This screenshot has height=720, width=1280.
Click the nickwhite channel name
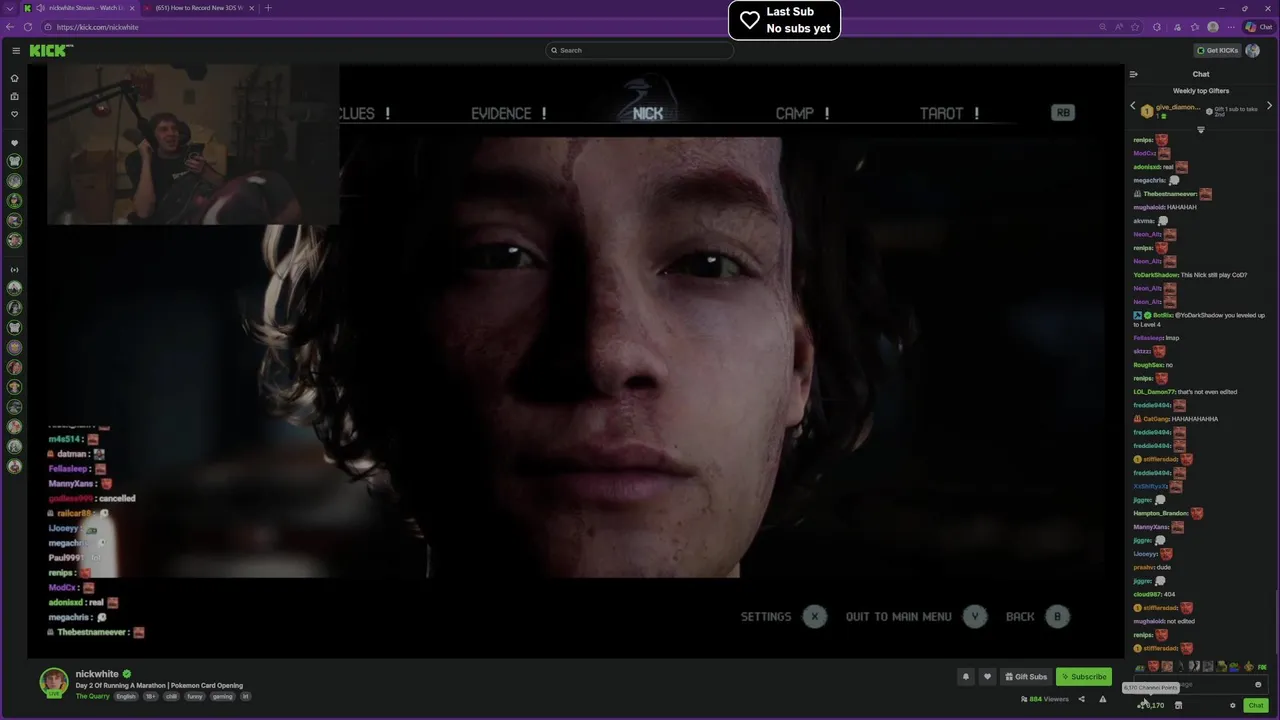97,674
